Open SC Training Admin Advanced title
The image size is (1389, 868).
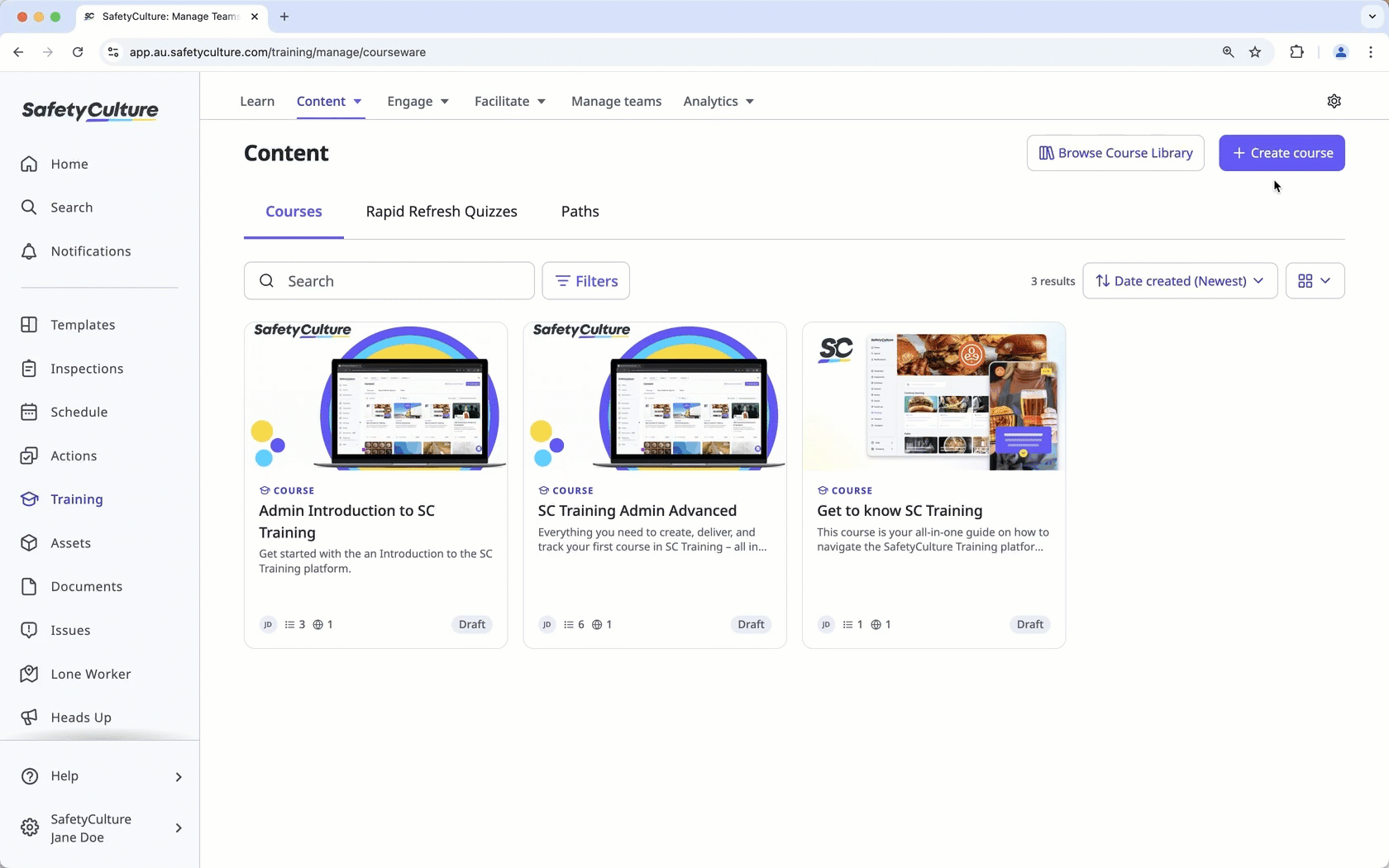637,511
